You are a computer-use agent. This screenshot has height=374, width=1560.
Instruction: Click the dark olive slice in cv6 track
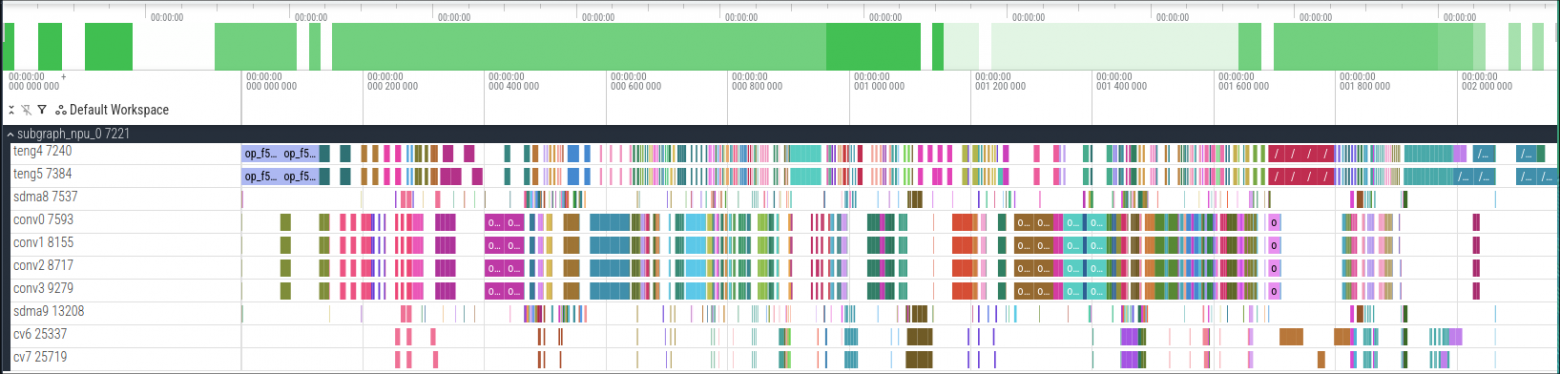click(919, 336)
